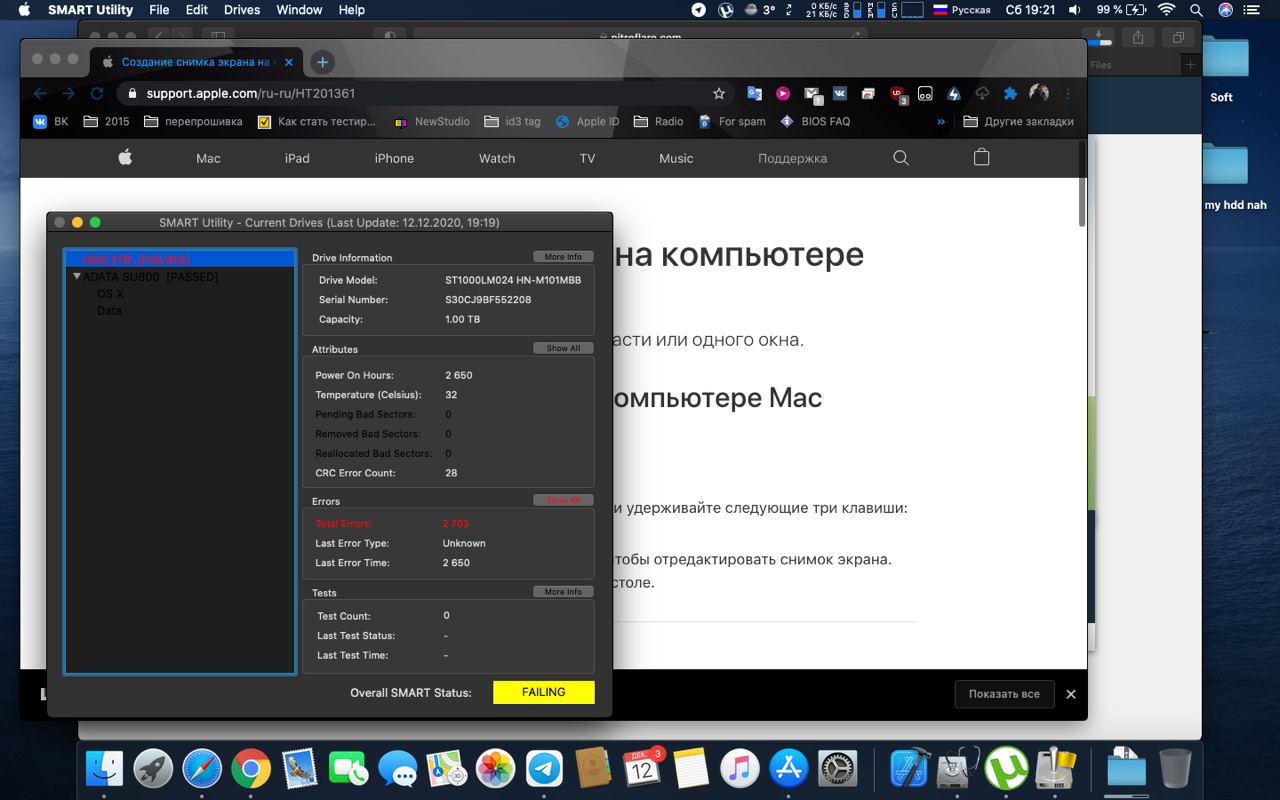Open the Edit menu
The width and height of the screenshot is (1280, 800).
[x=197, y=10]
